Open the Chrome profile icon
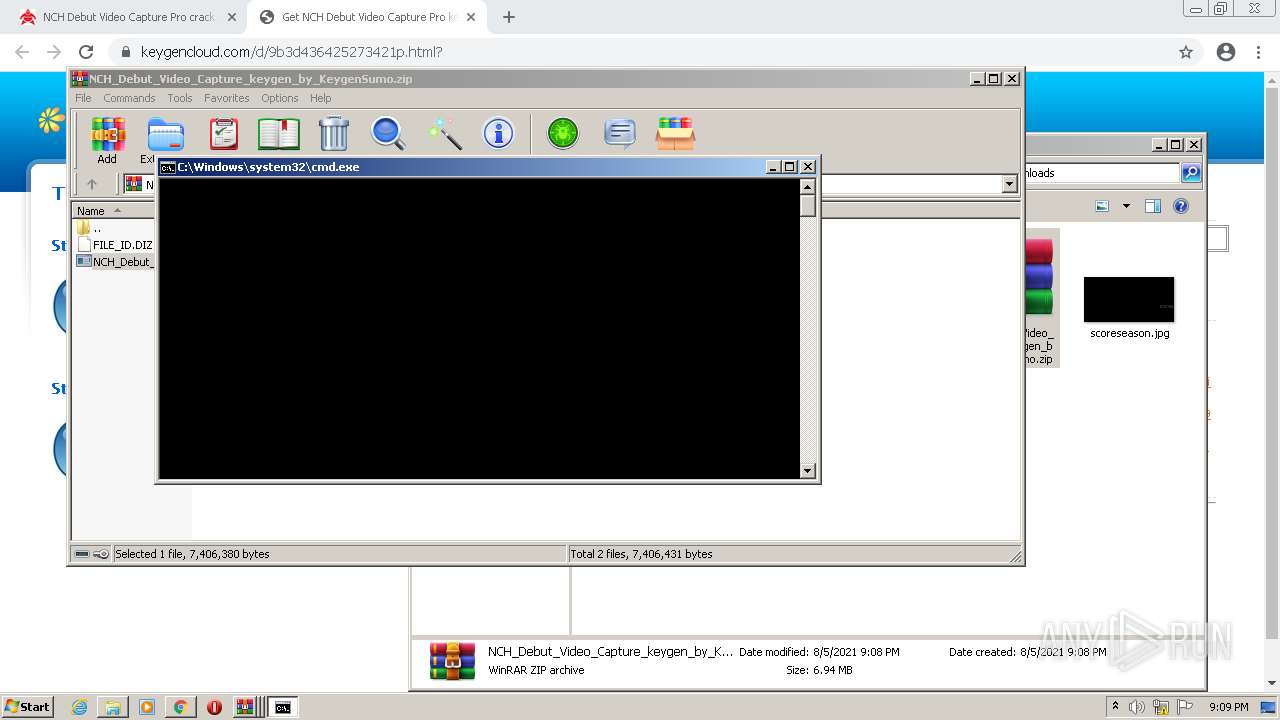1280x720 pixels. (x=1226, y=52)
